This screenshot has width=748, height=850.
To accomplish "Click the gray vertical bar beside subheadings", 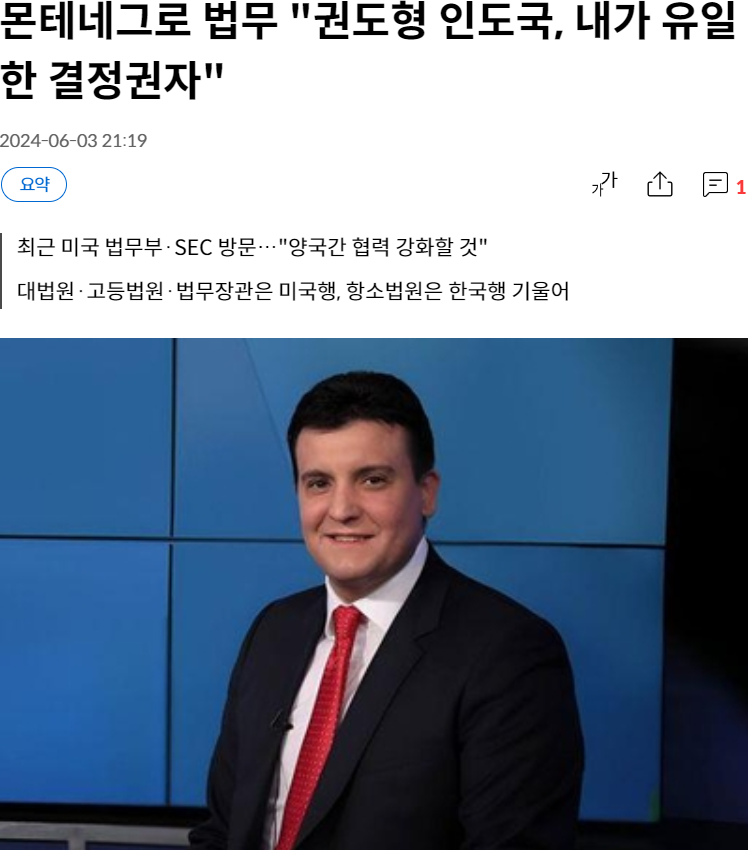I will 1,271.
